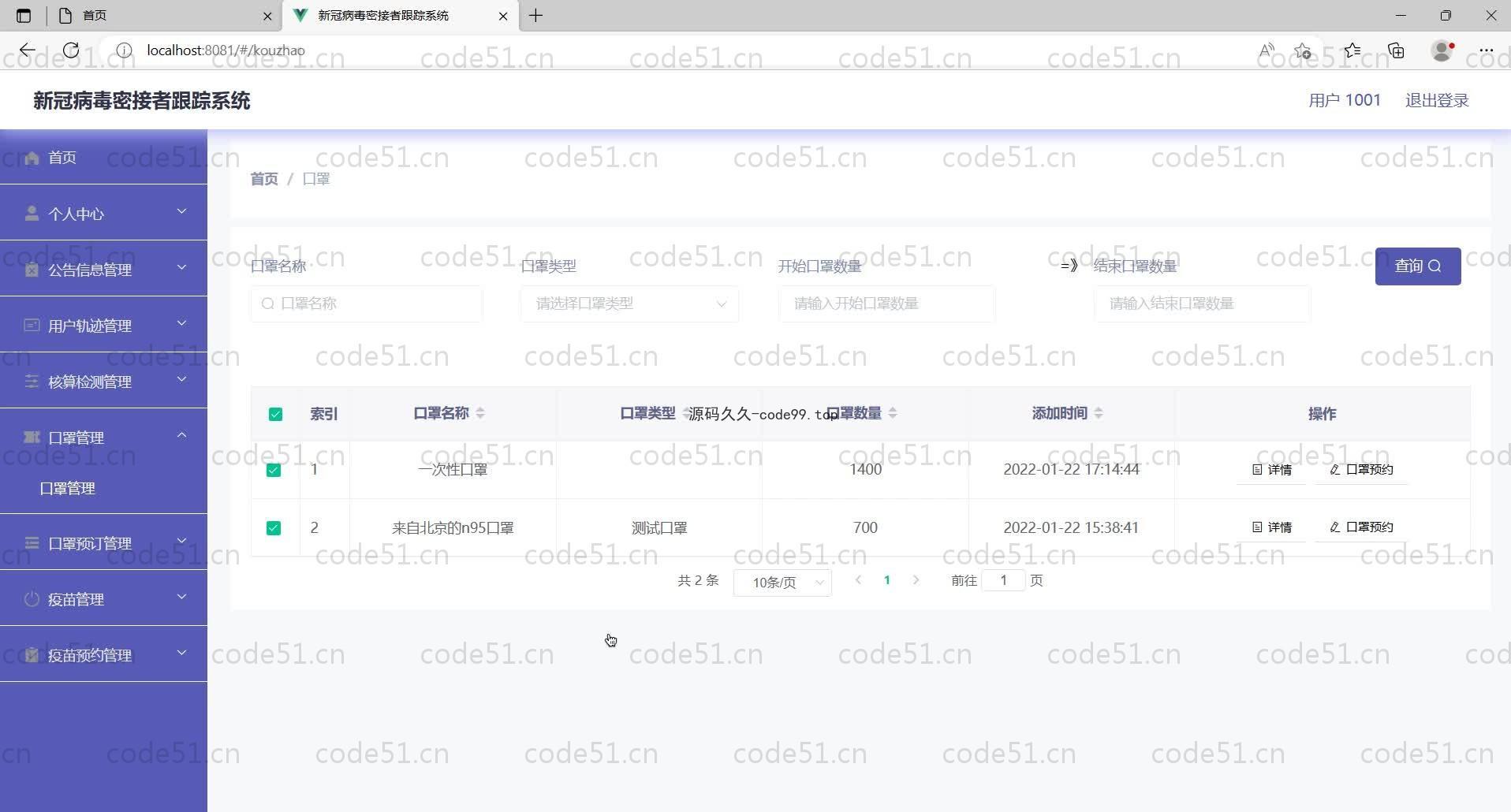
Task: Click the 1400 quantity cell
Action: [865, 470]
